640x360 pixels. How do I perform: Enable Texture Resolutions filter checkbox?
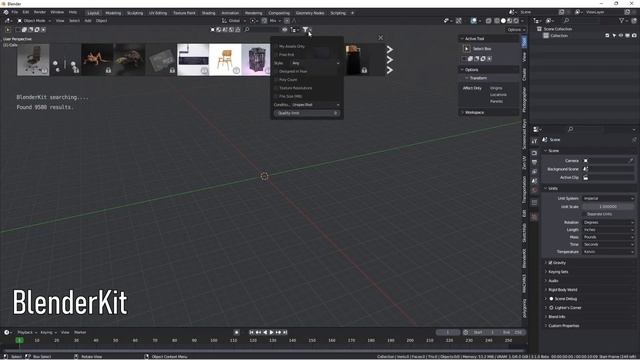(x=276, y=88)
